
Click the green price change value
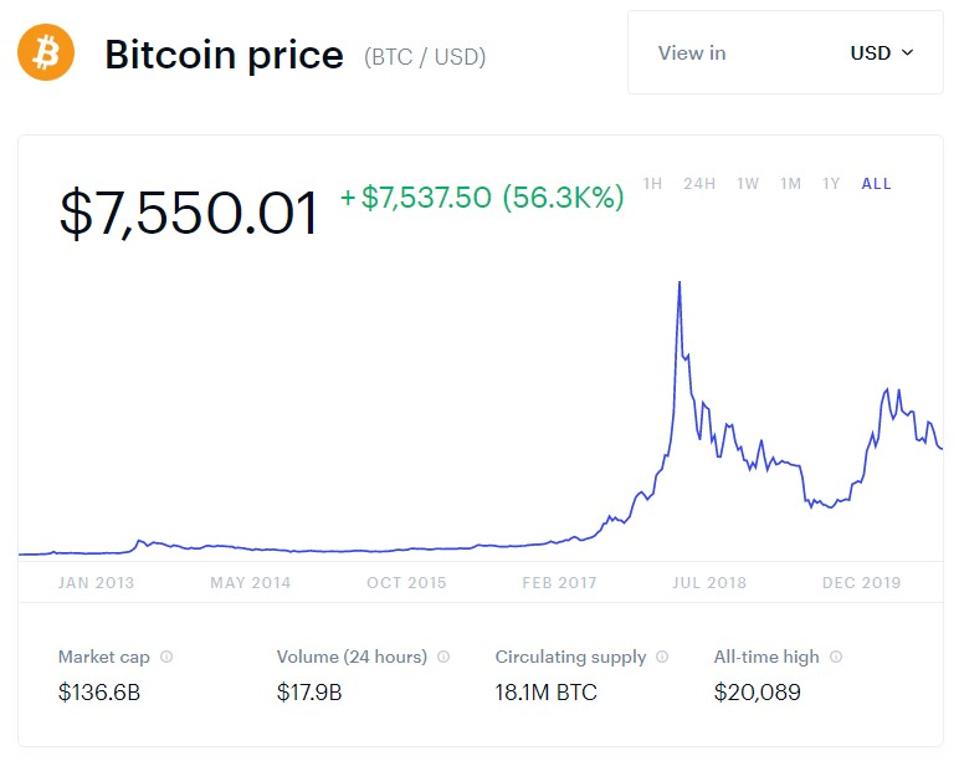click(x=480, y=199)
